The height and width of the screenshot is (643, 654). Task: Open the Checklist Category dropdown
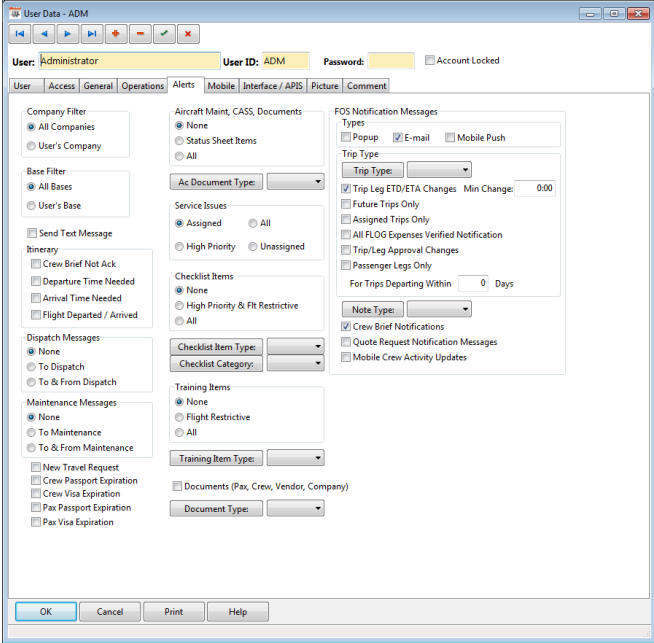295,364
